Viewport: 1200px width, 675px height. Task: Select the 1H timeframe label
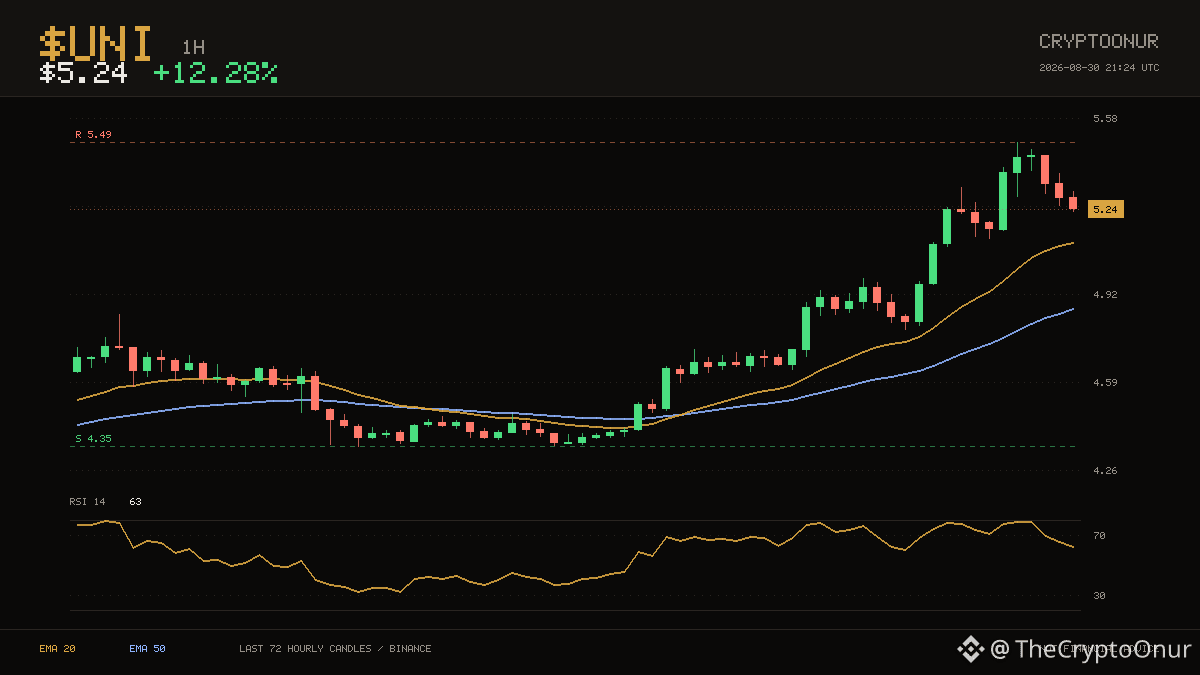(x=193, y=47)
